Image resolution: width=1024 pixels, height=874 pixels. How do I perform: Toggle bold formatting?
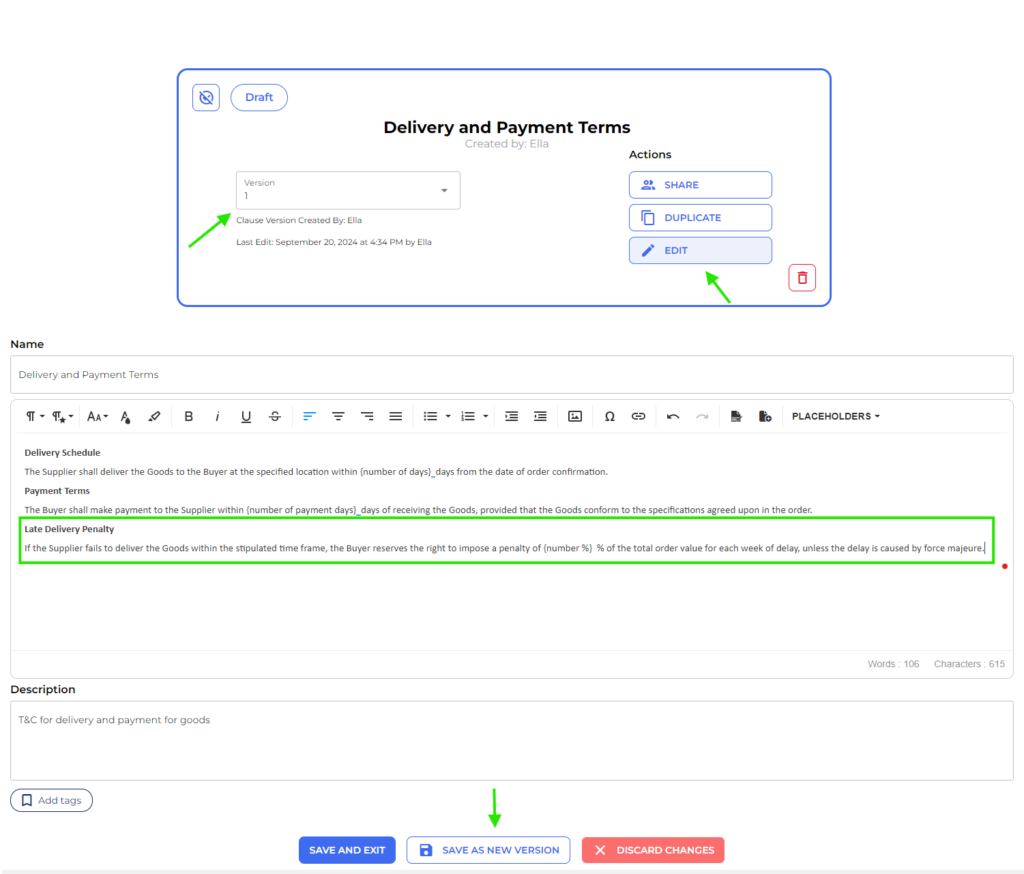[188, 416]
